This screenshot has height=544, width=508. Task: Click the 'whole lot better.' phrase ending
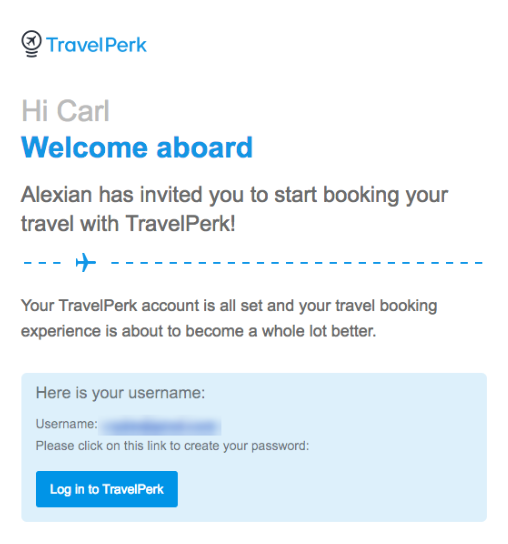(x=319, y=331)
